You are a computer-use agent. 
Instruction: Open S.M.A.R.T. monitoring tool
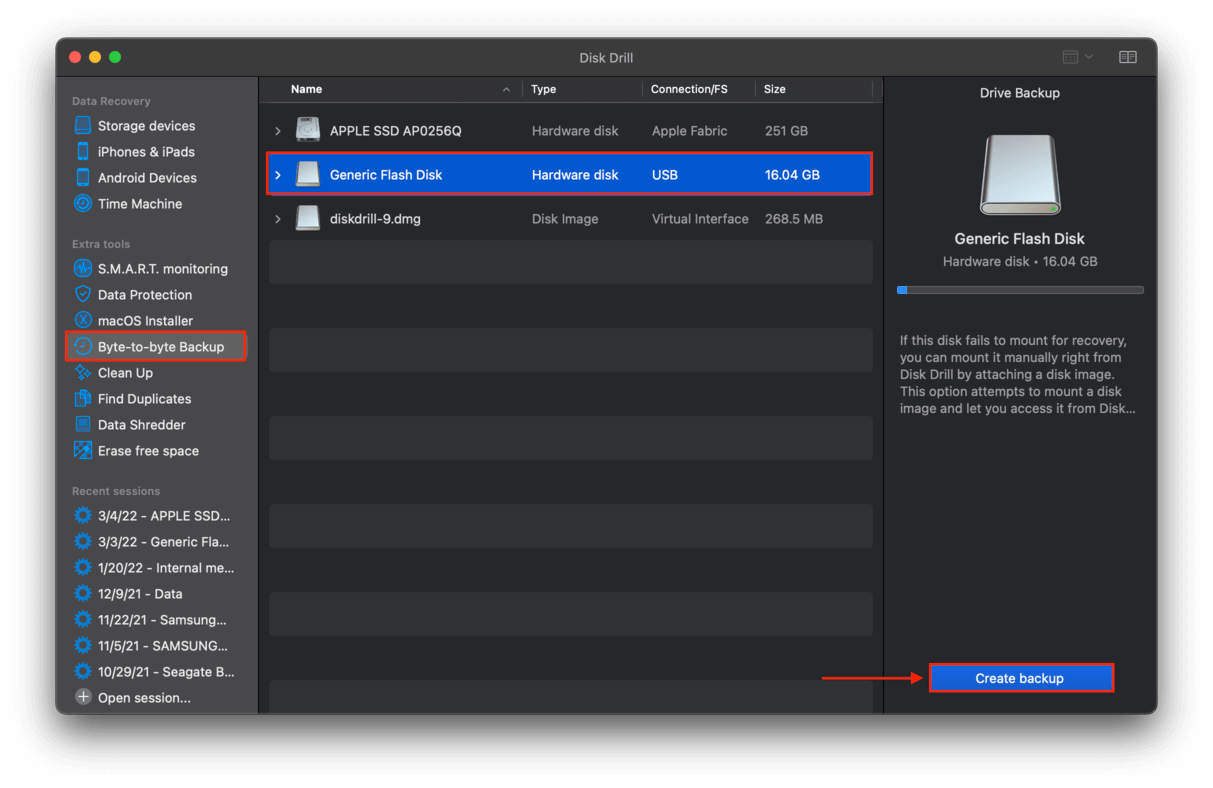tap(162, 269)
